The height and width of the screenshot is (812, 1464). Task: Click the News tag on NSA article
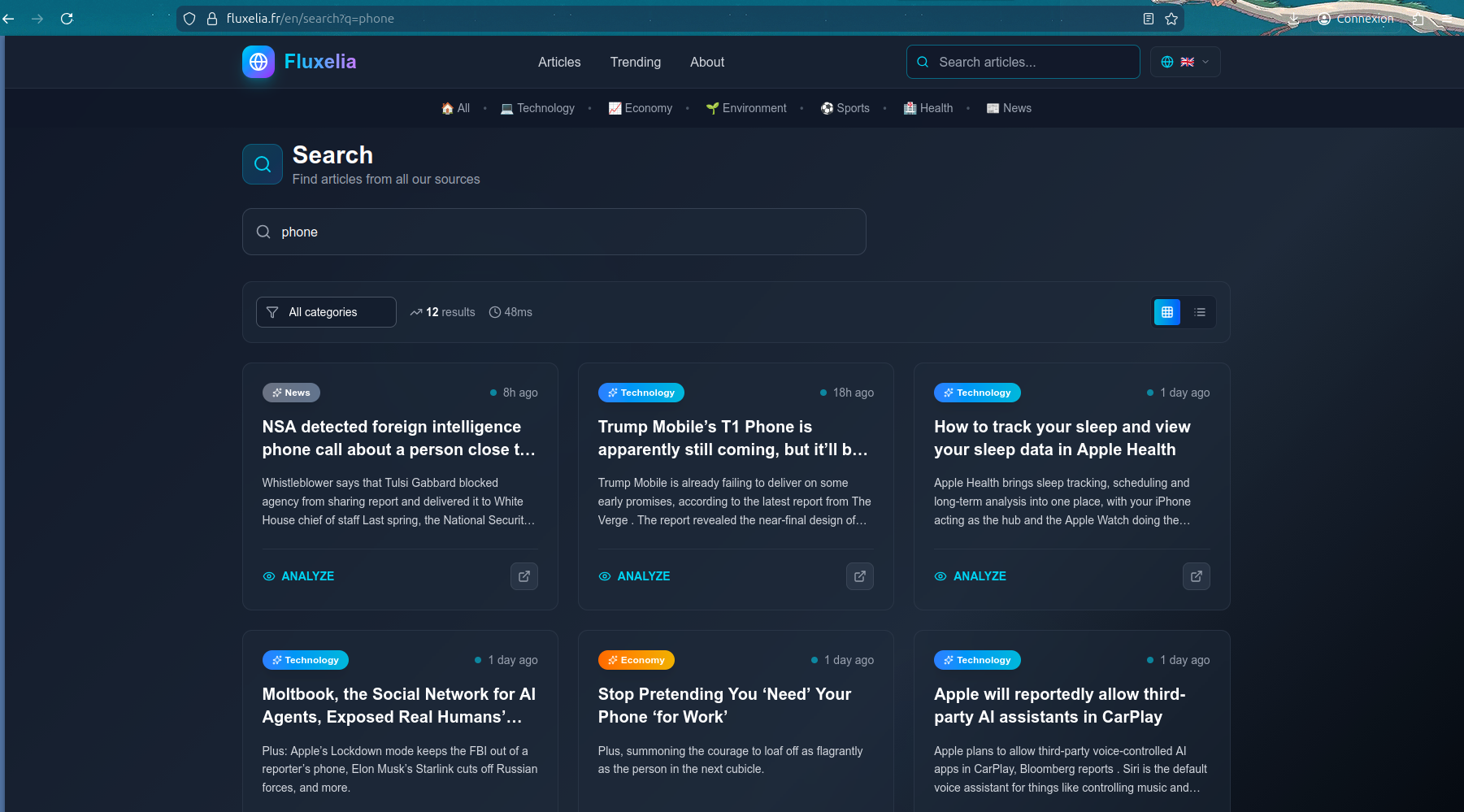click(291, 393)
